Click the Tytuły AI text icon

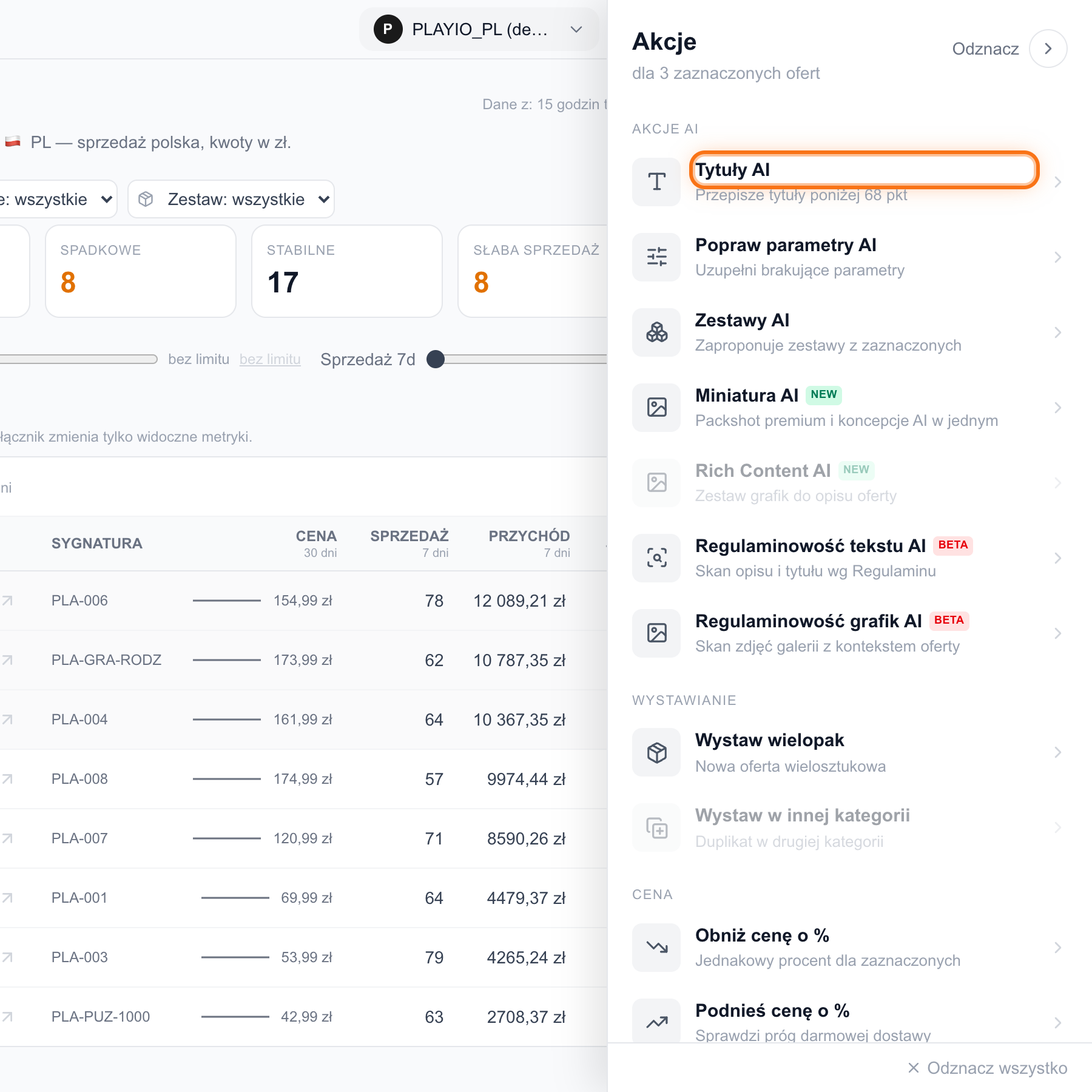656,182
